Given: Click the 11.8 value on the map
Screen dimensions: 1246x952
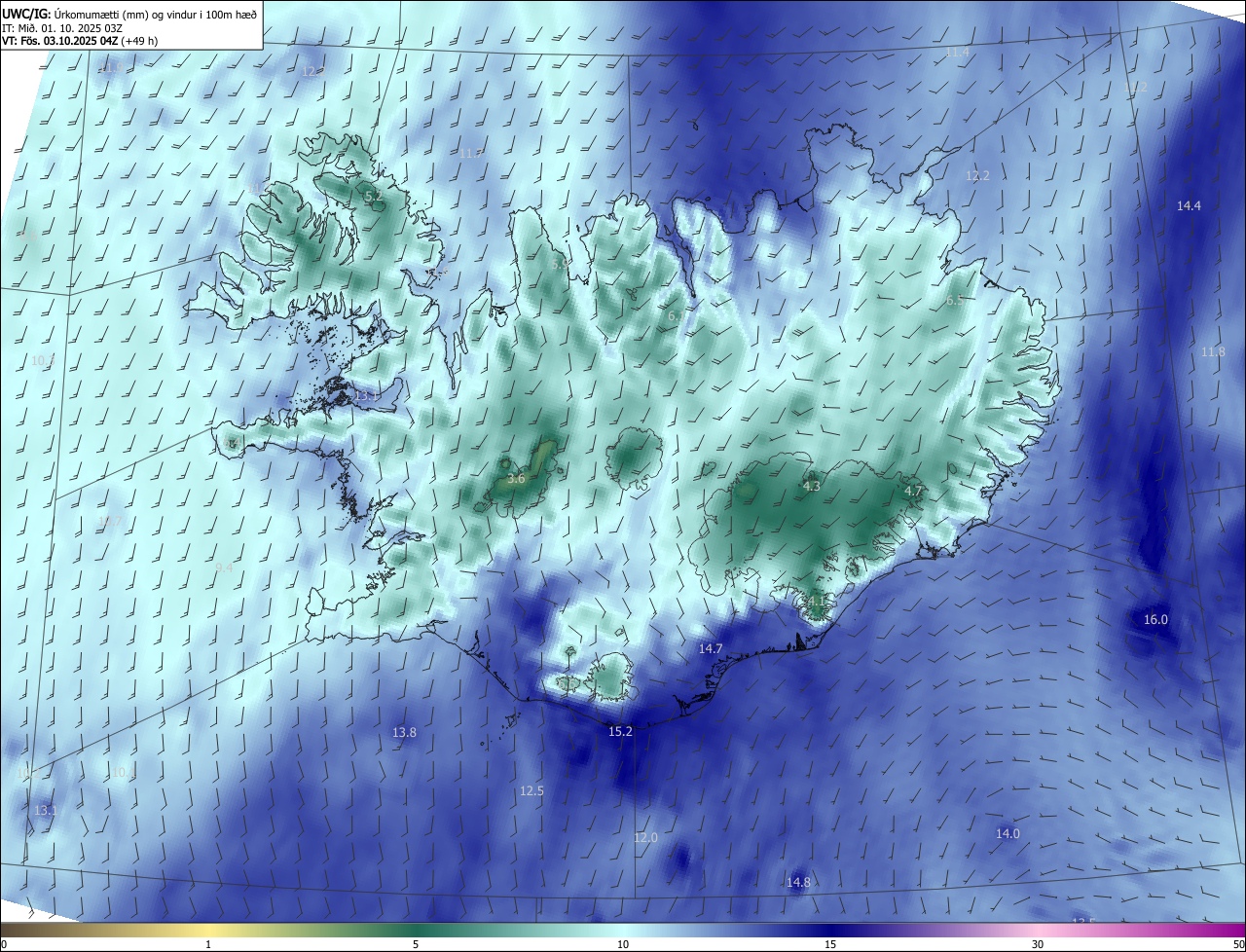Looking at the screenshot, I should (1213, 352).
